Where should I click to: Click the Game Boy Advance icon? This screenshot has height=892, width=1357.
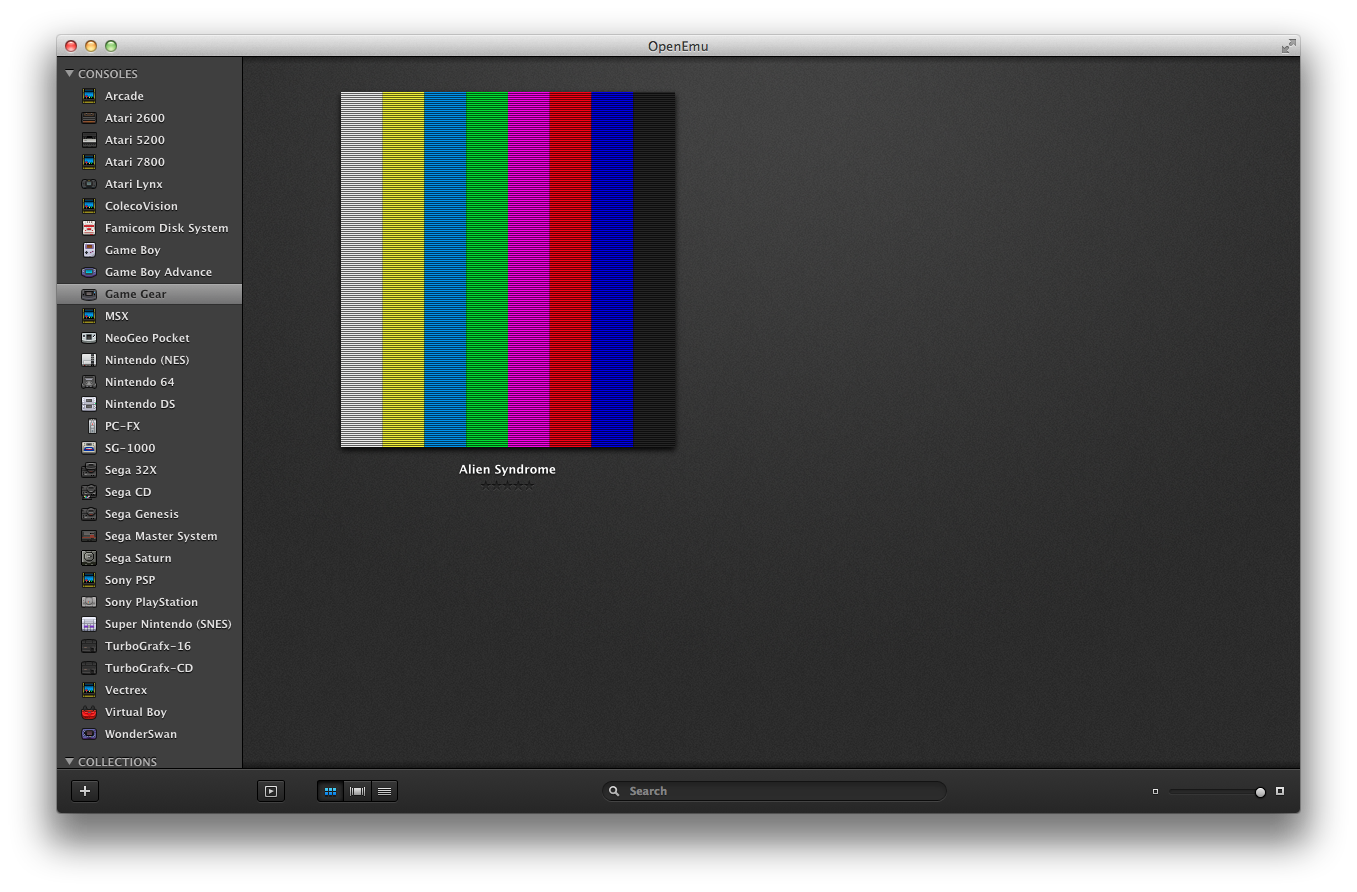coord(89,272)
